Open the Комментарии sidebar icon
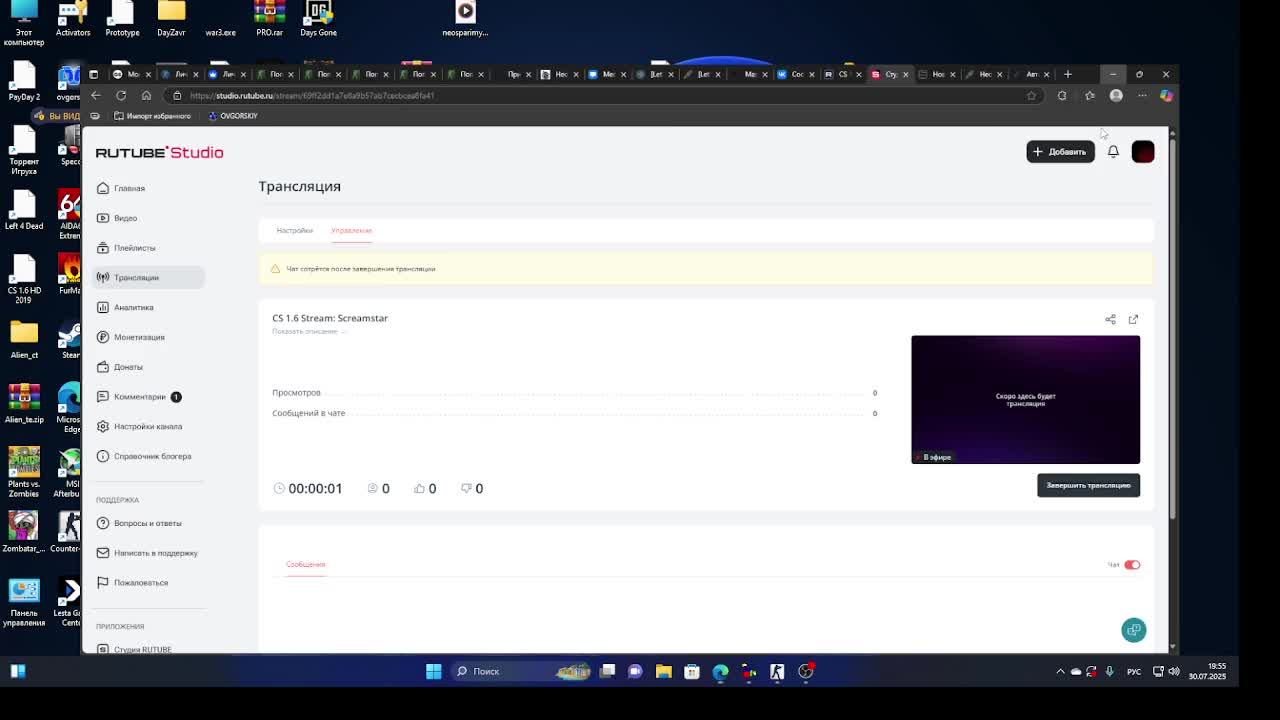 pyautogui.click(x=103, y=396)
